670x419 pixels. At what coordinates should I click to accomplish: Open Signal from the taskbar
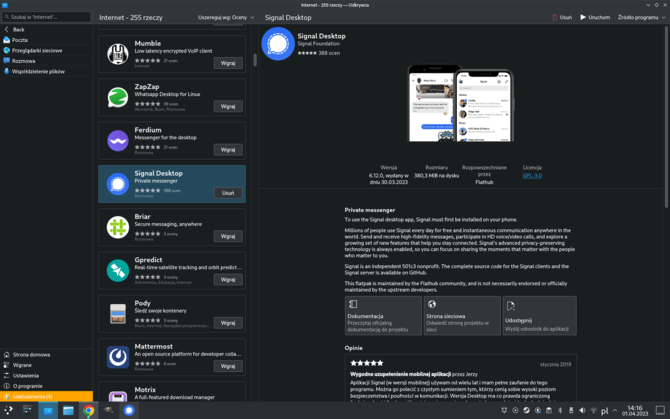click(x=129, y=410)
